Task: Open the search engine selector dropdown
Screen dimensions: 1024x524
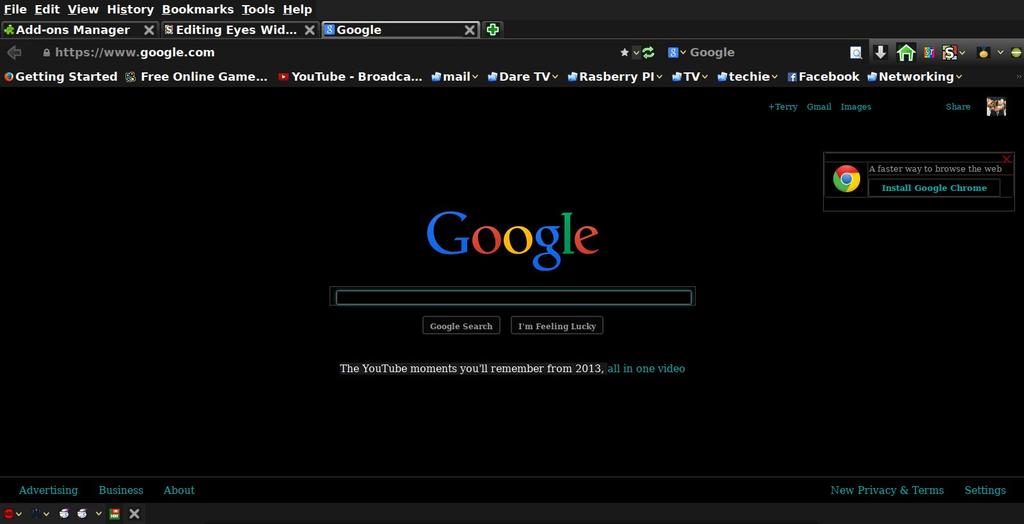Action: coord(683,52)
